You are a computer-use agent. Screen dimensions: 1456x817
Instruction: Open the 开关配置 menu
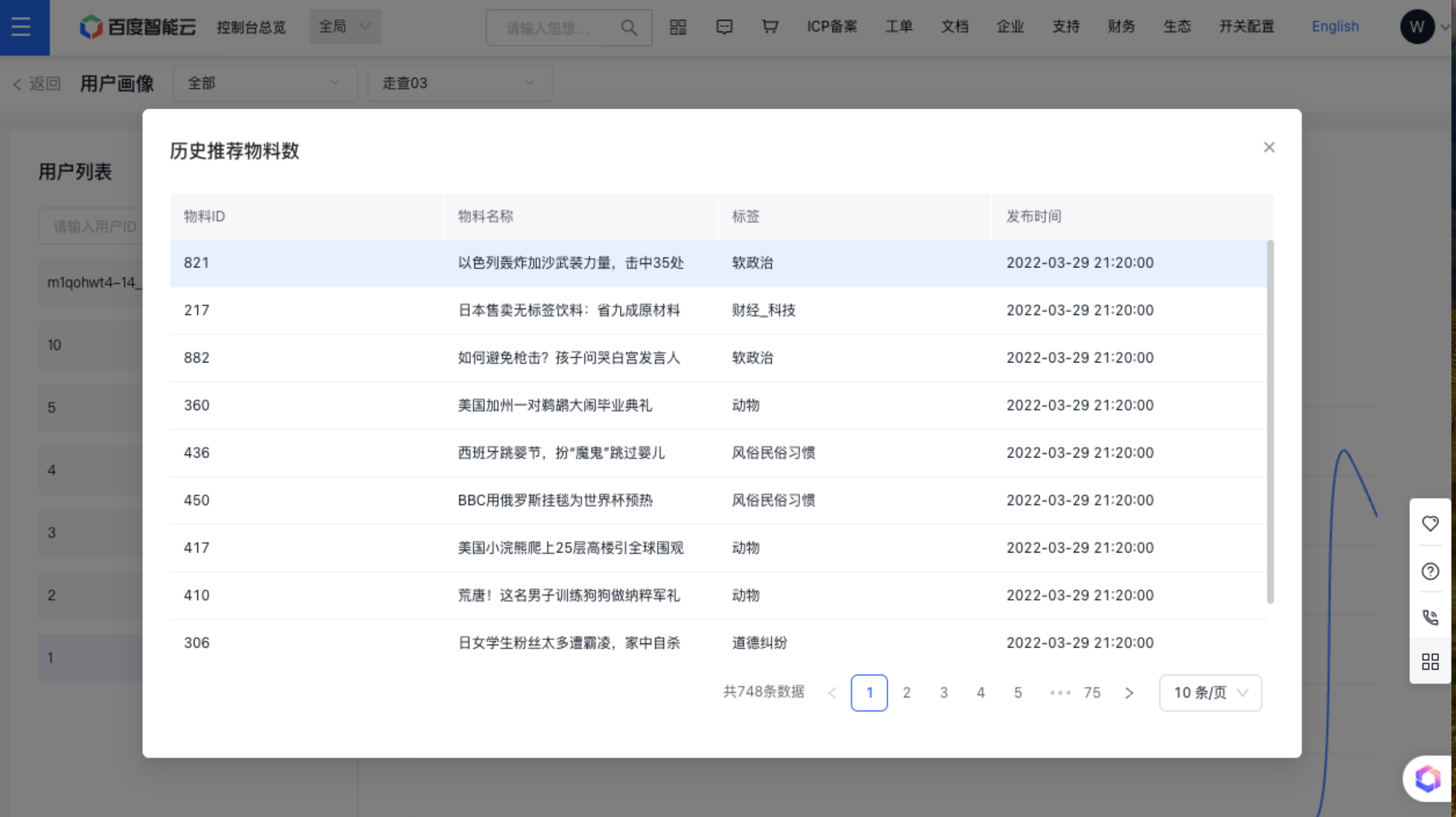[1247, 27]
